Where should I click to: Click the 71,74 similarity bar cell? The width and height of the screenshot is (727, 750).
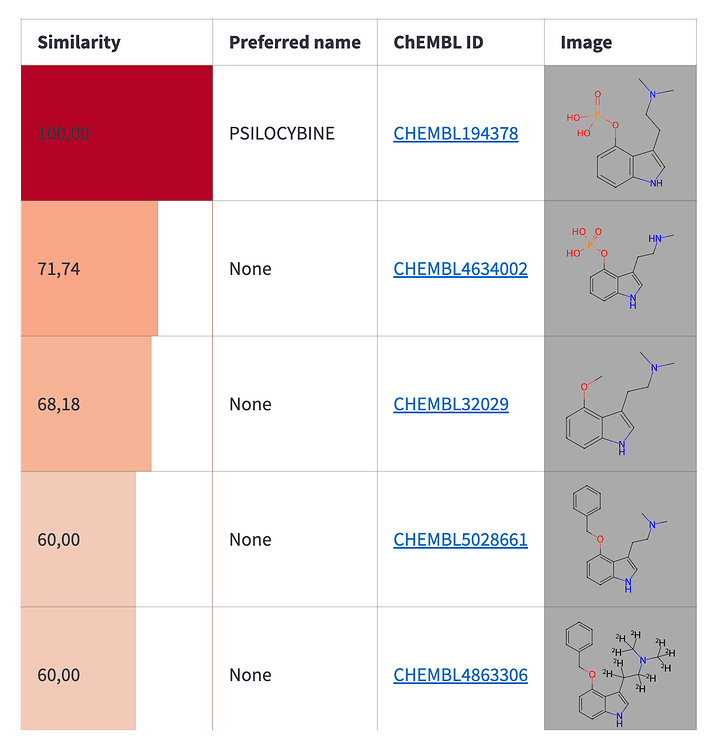(x=117, y=268)
